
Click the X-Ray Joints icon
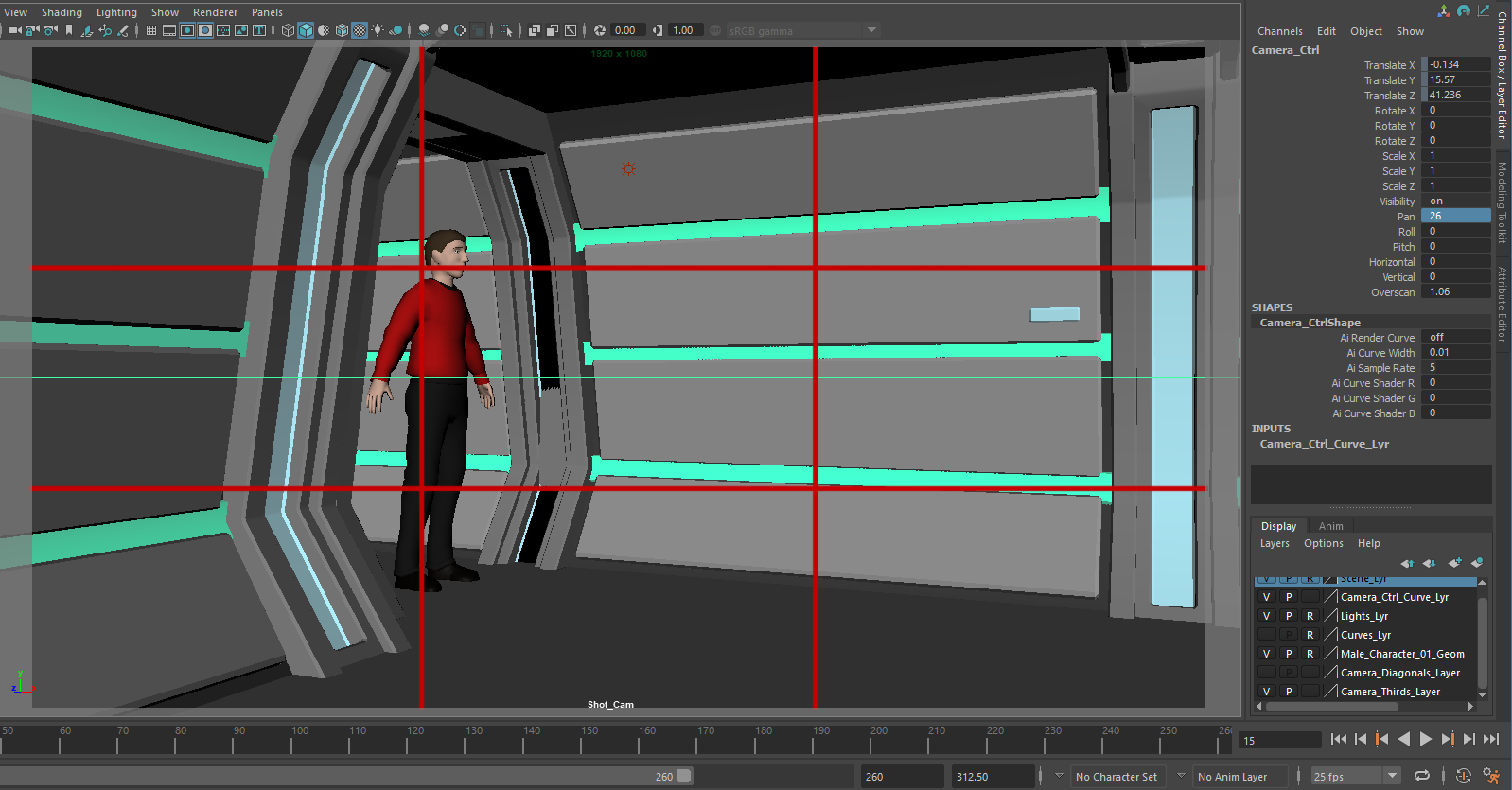[571, 30]
